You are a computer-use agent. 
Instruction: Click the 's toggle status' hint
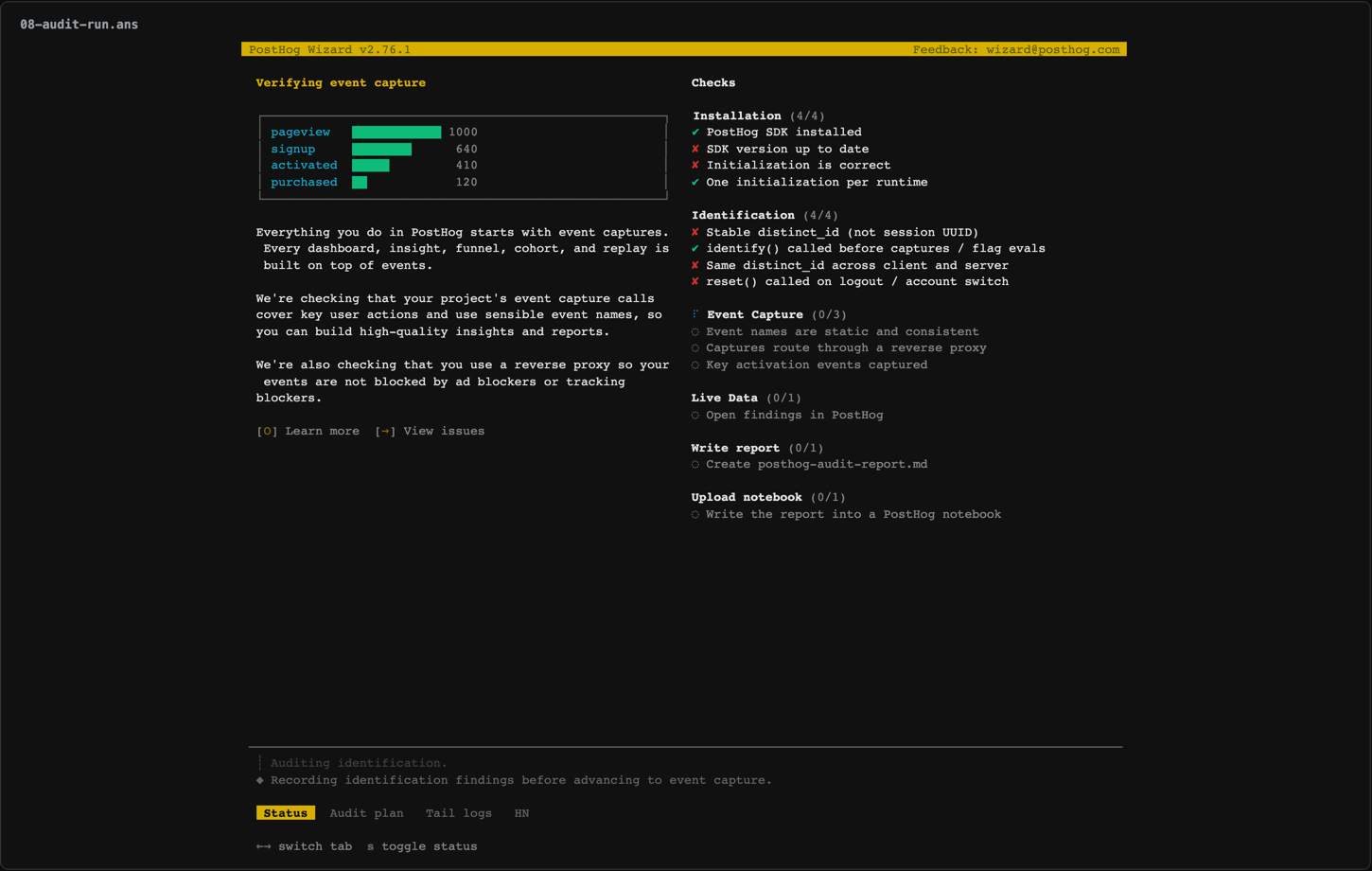(x=422, y=846)
